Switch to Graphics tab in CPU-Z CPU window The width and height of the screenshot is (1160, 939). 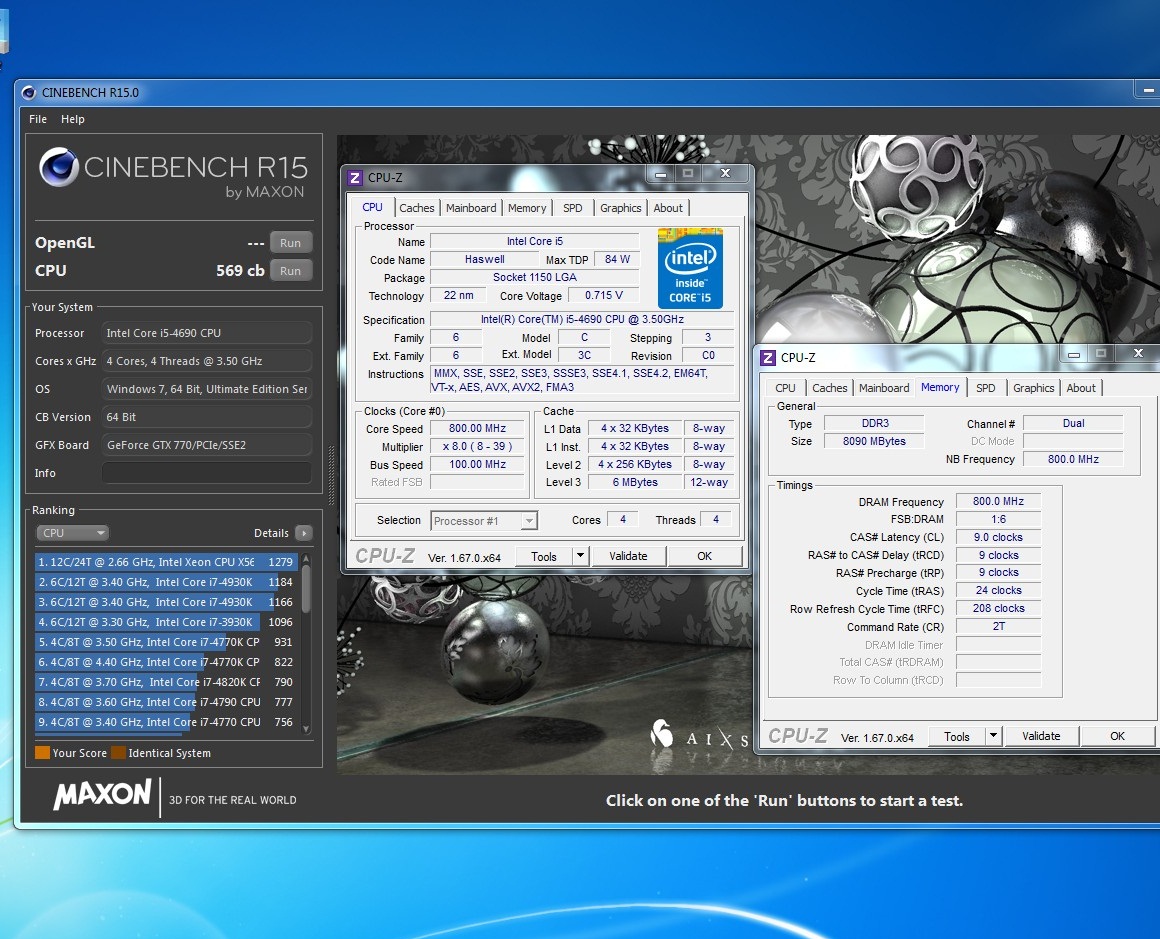[621, 208]
